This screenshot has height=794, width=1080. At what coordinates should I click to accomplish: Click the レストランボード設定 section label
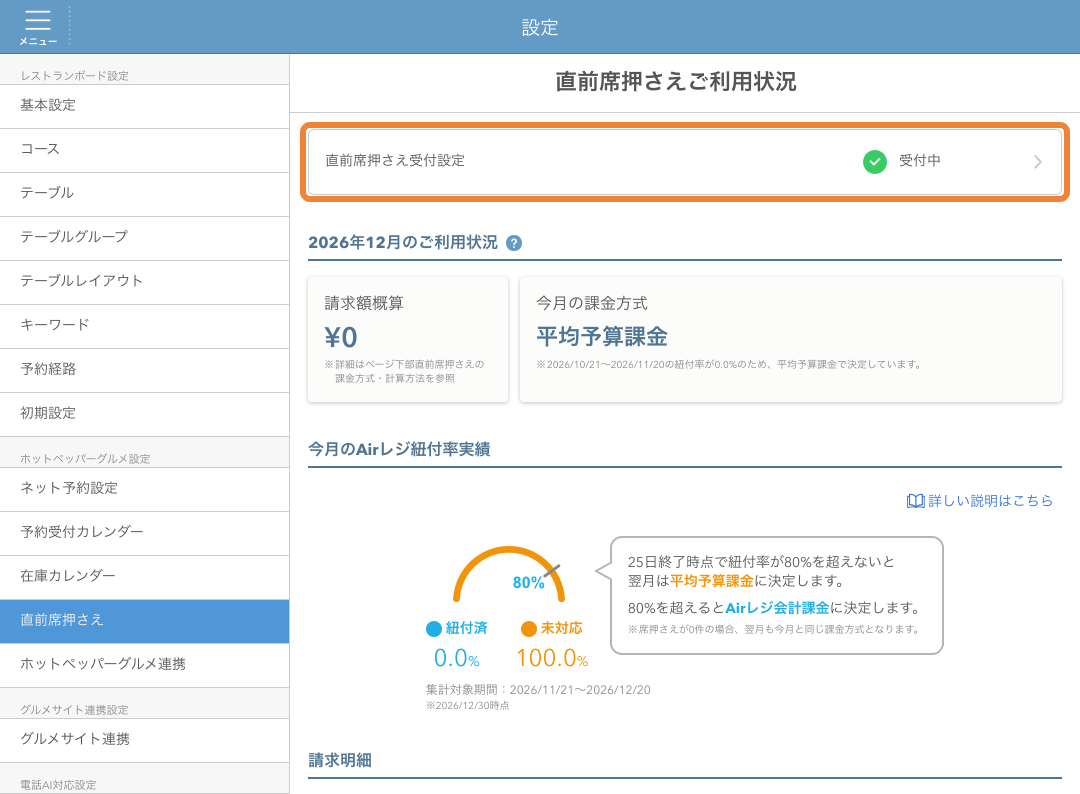tap(74, 76)
